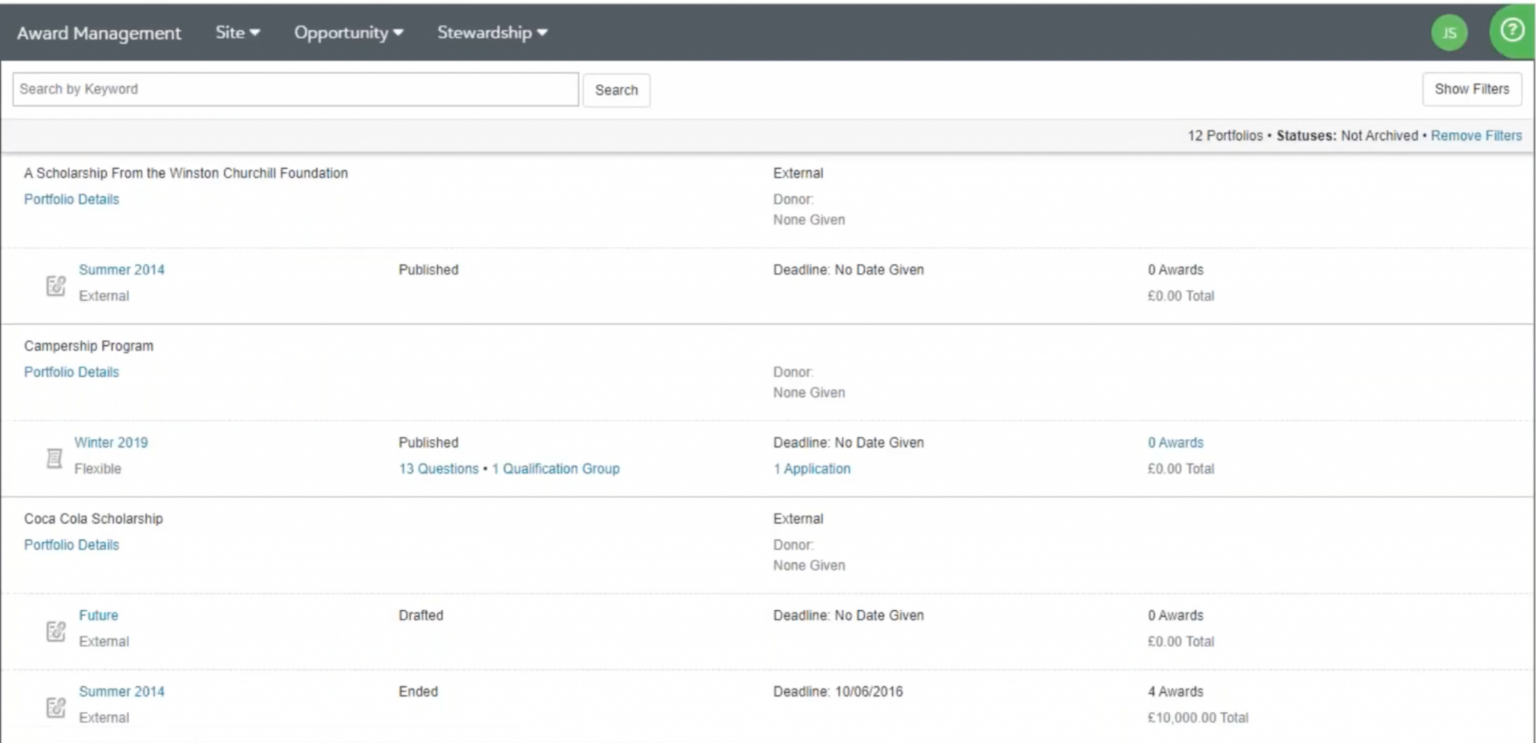Click Remove Filters link
This screenshot has height=743, width=1536.
pyautogui.click(x=1475, y=135)
